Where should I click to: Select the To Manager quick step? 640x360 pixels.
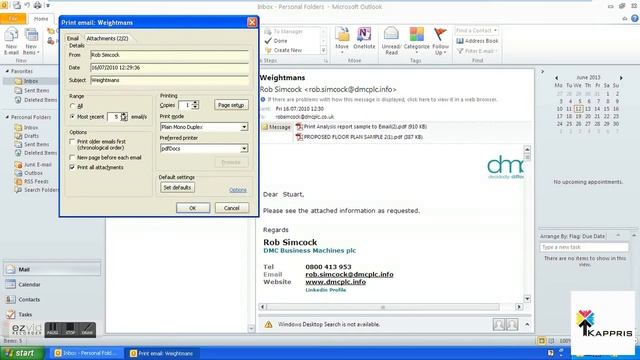point(284,31)
